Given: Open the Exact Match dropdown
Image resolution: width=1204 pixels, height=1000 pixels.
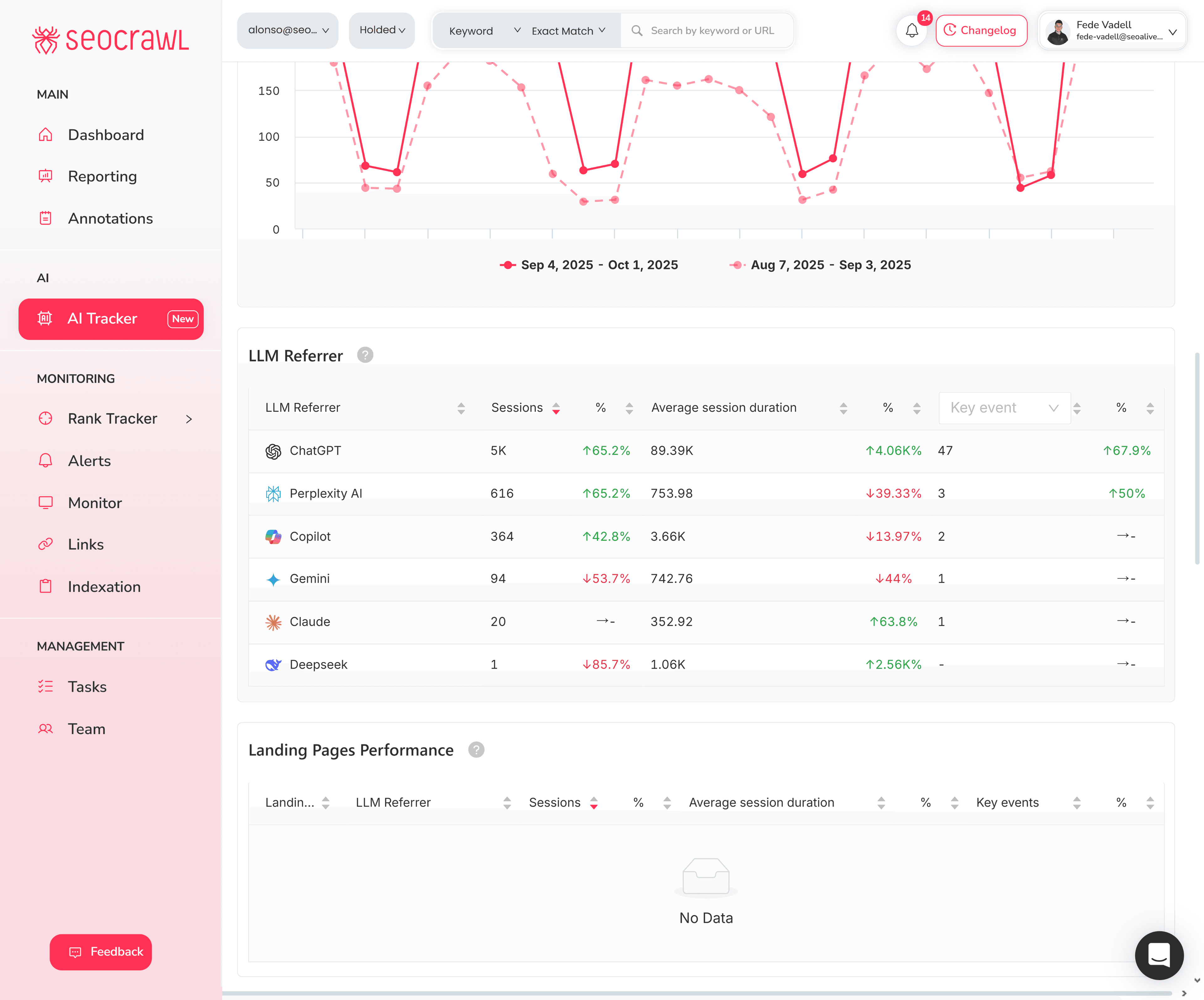Looking at the screenshot, I should [x=568, y=30].
